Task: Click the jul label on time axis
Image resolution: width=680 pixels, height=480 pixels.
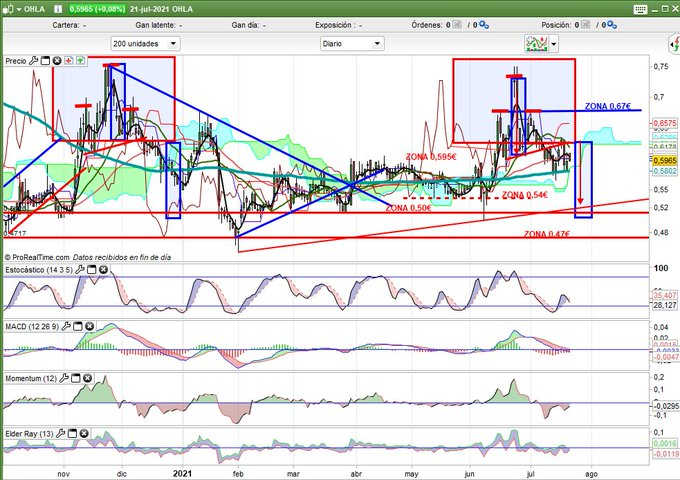Action: click(530, 474)
